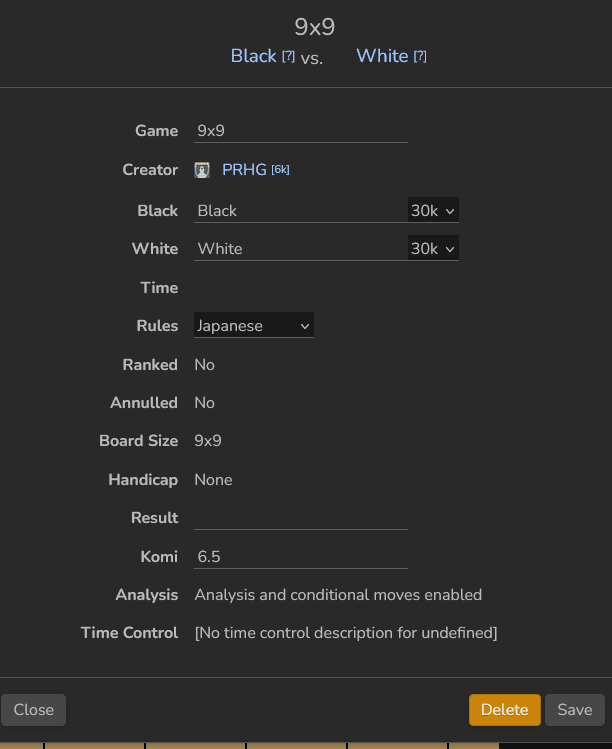Image resolution: width=612 pixels, height=749 pixels.
Task: Click the White player link in header
Action: pyautogui.click(x=382, y=56)
